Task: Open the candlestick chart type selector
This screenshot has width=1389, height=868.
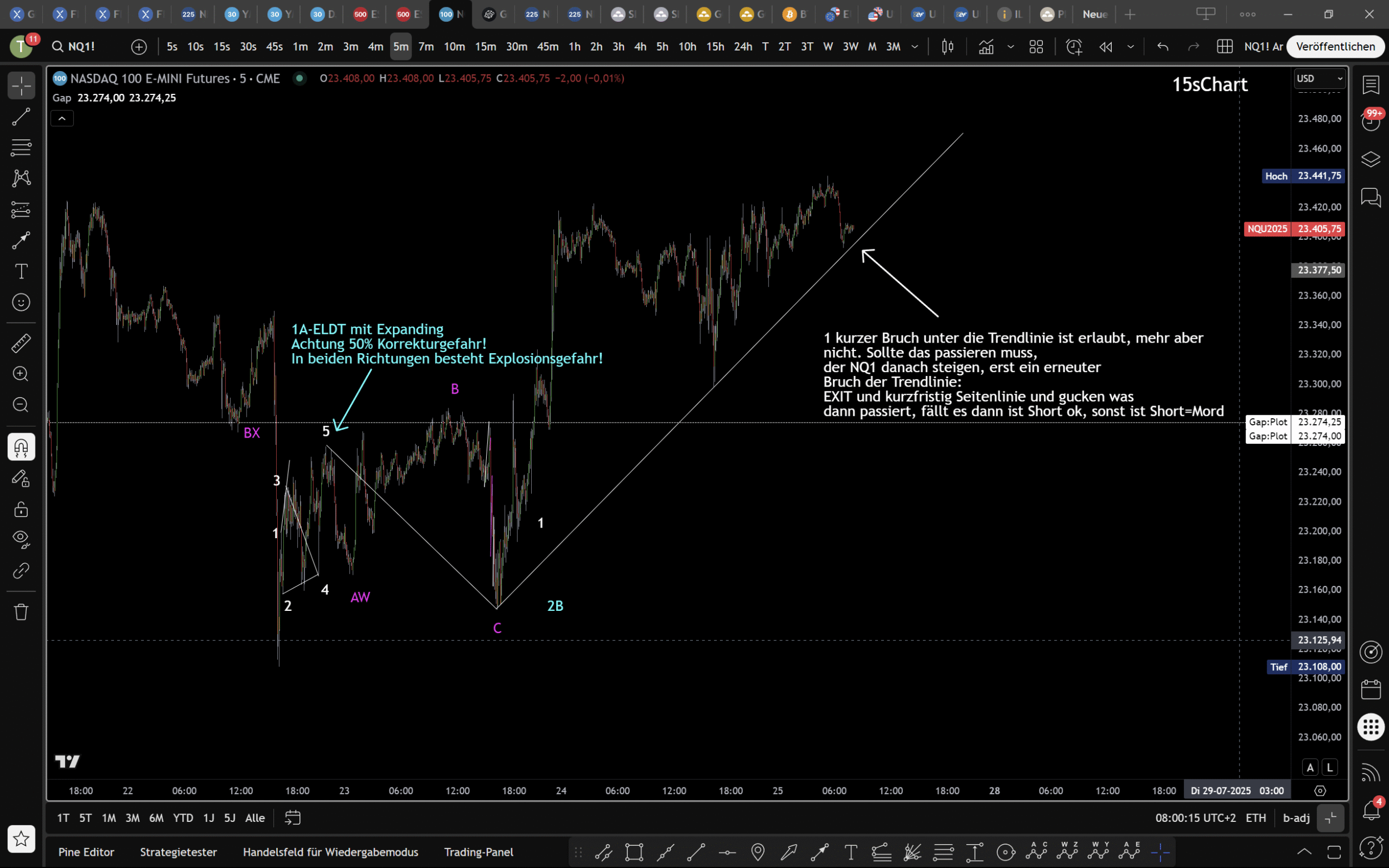Action: tap(947, 47)
